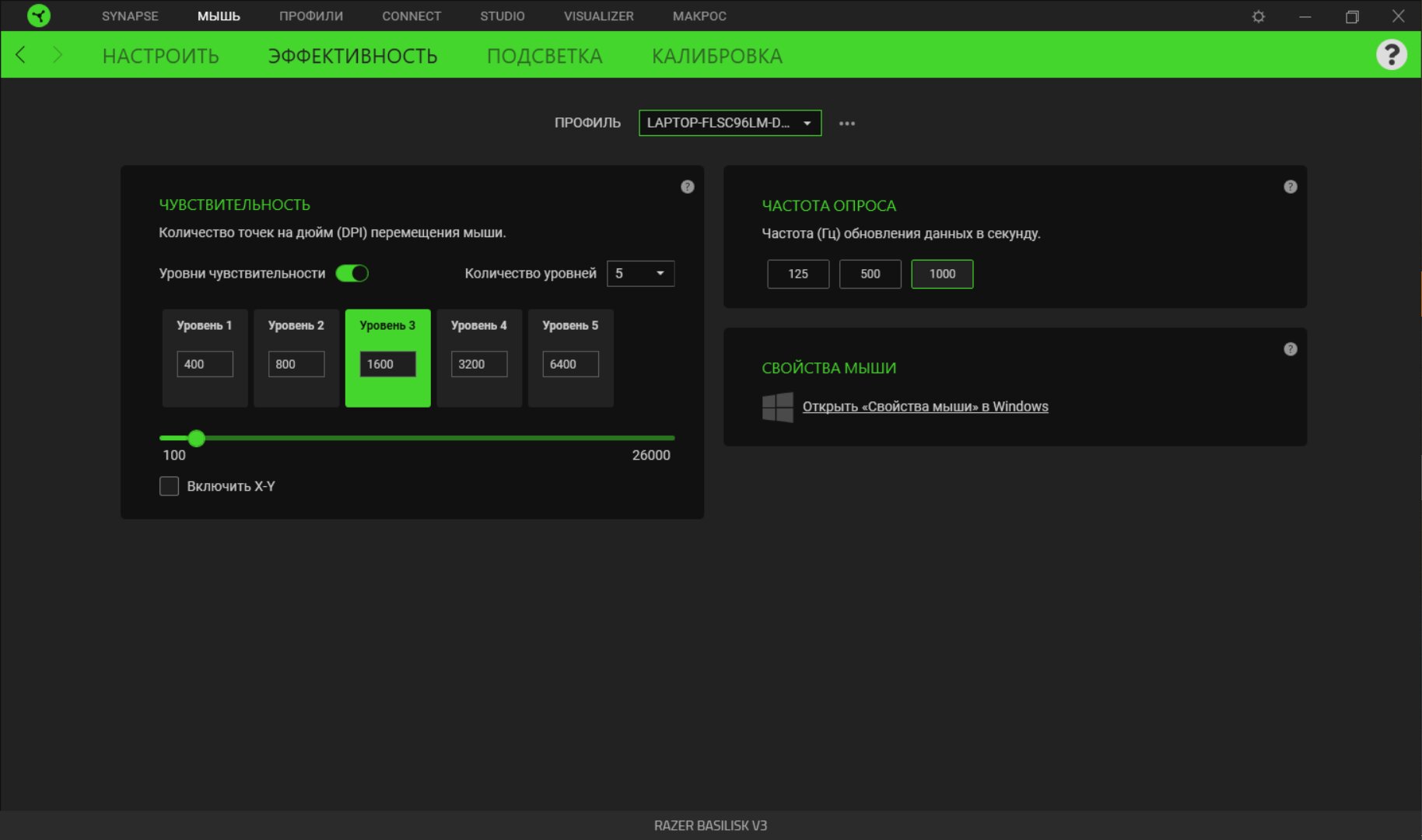The image size is (1422, 840).
Task: Open the МАКРОС tab
Action: pyautogui.click(x=699, y=16)
